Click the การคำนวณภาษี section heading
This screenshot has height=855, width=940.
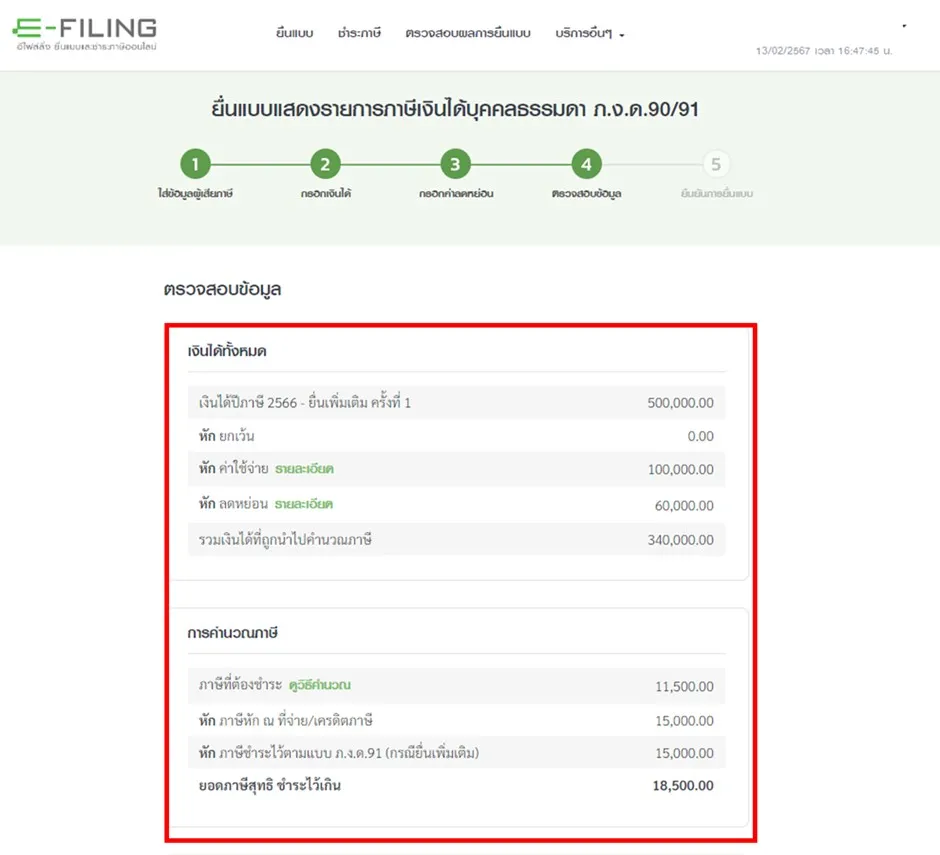(232, 633)
